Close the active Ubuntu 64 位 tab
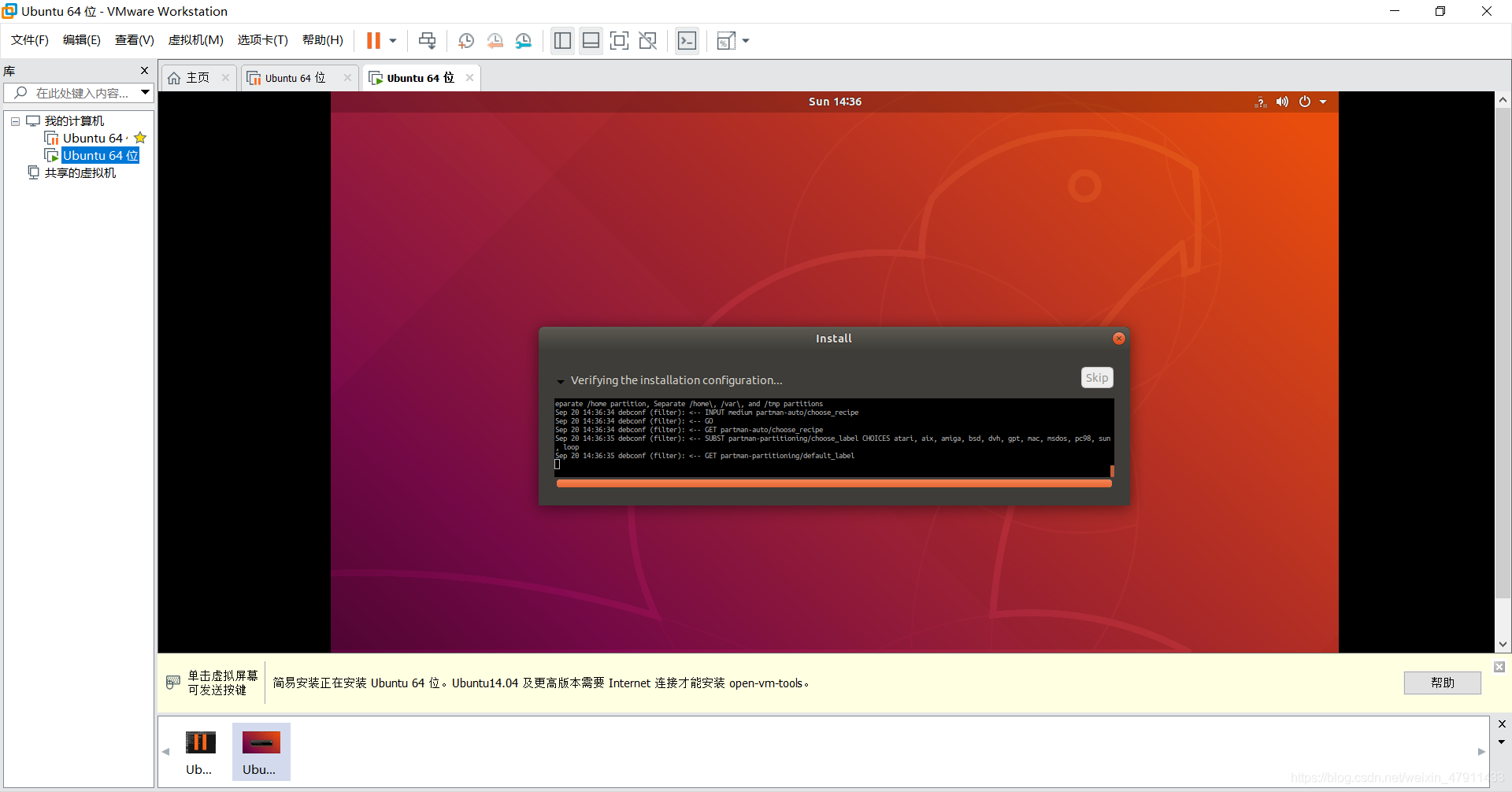This screenshot has height=792, width=1512. pos(469,77)
